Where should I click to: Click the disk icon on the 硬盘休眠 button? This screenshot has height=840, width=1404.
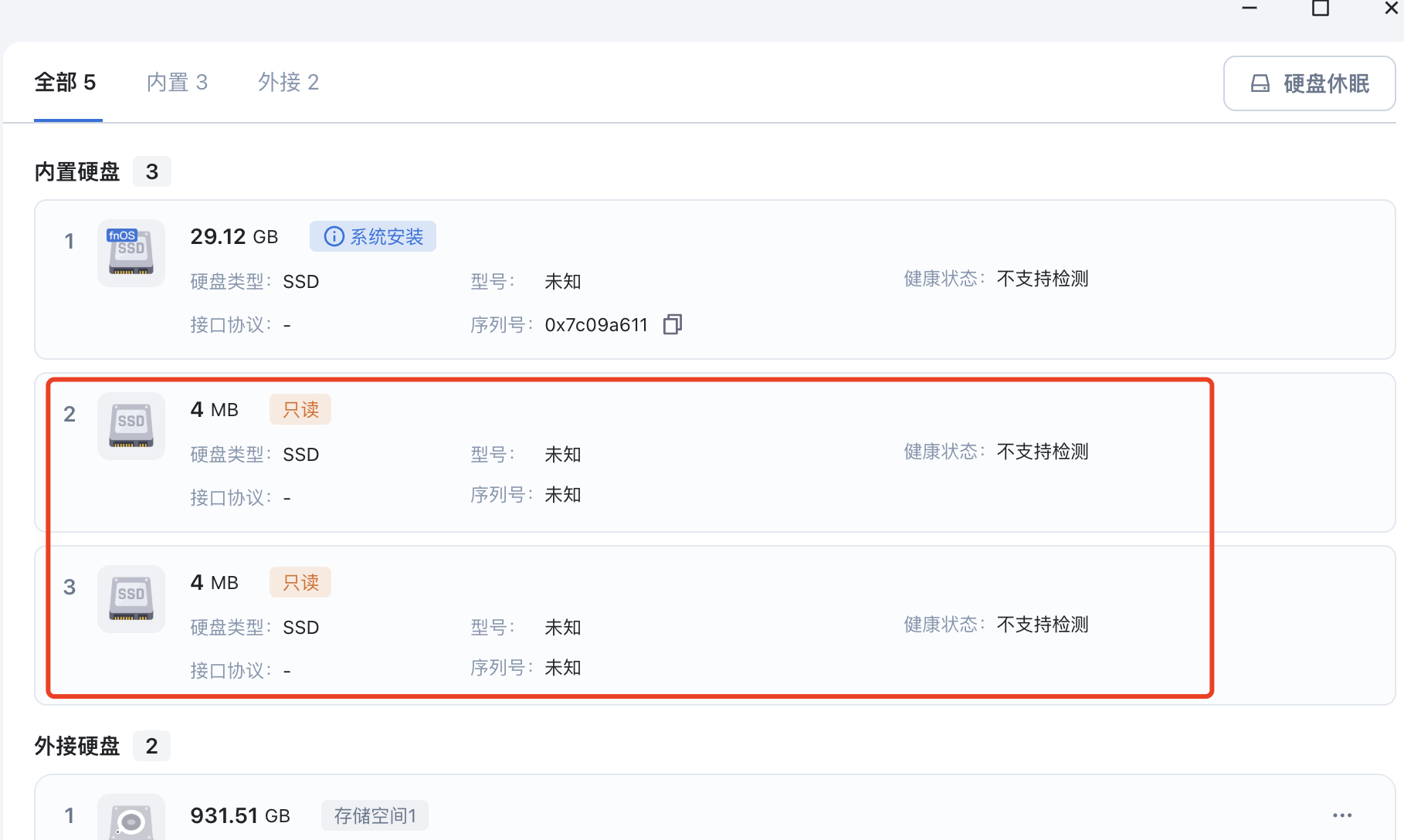pos(1260,83)
